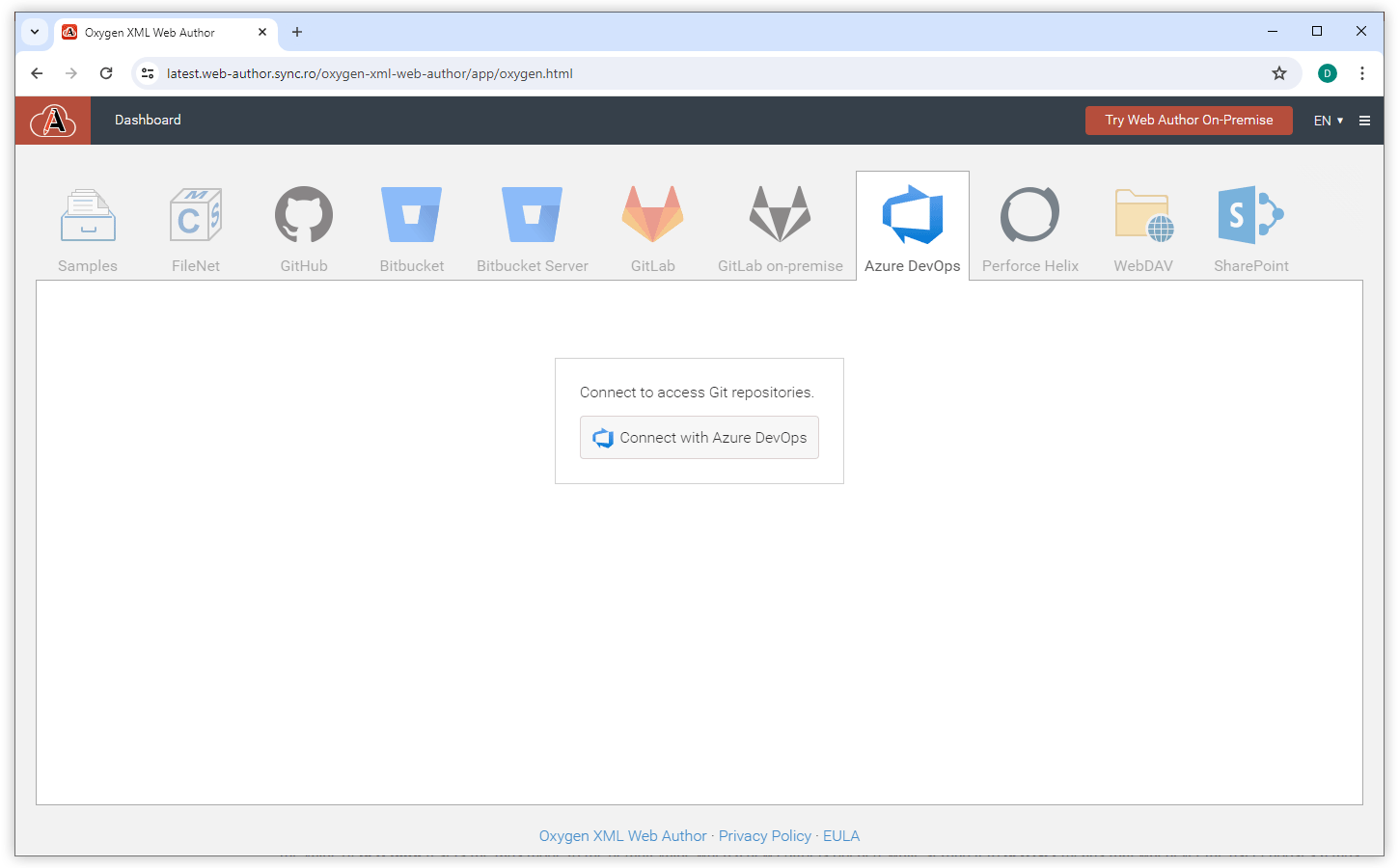
Task: Open the GitLab fox icon
Action: tap(653, 215)
